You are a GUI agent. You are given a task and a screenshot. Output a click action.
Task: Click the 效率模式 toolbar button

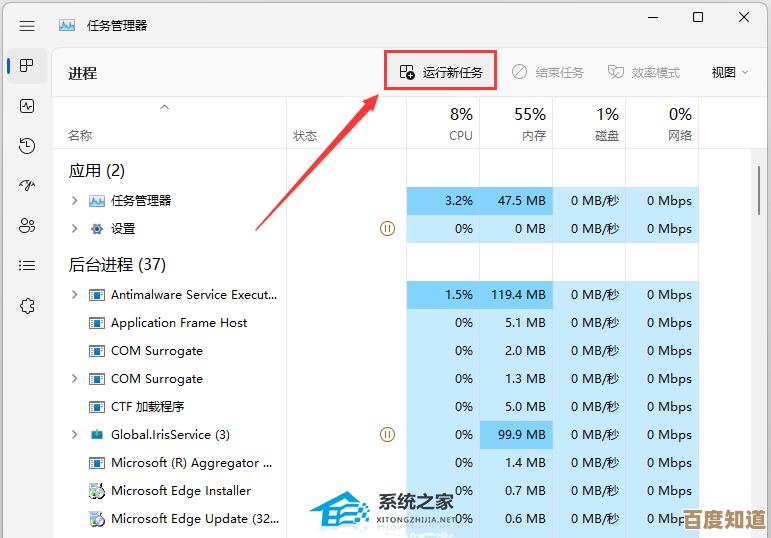(x=644, y=72)
